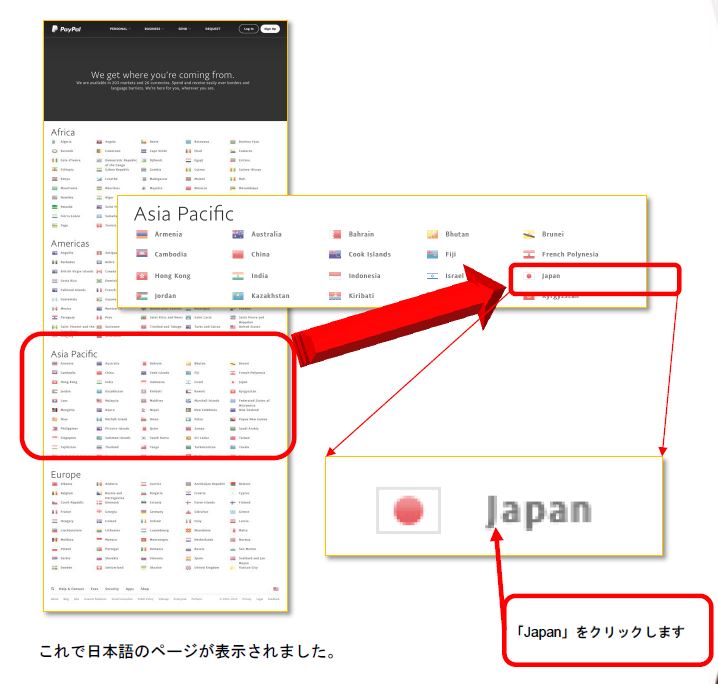Open the French Polynesia country link
Viewport: 718px width, 684px height.
[x=570, y=254]
